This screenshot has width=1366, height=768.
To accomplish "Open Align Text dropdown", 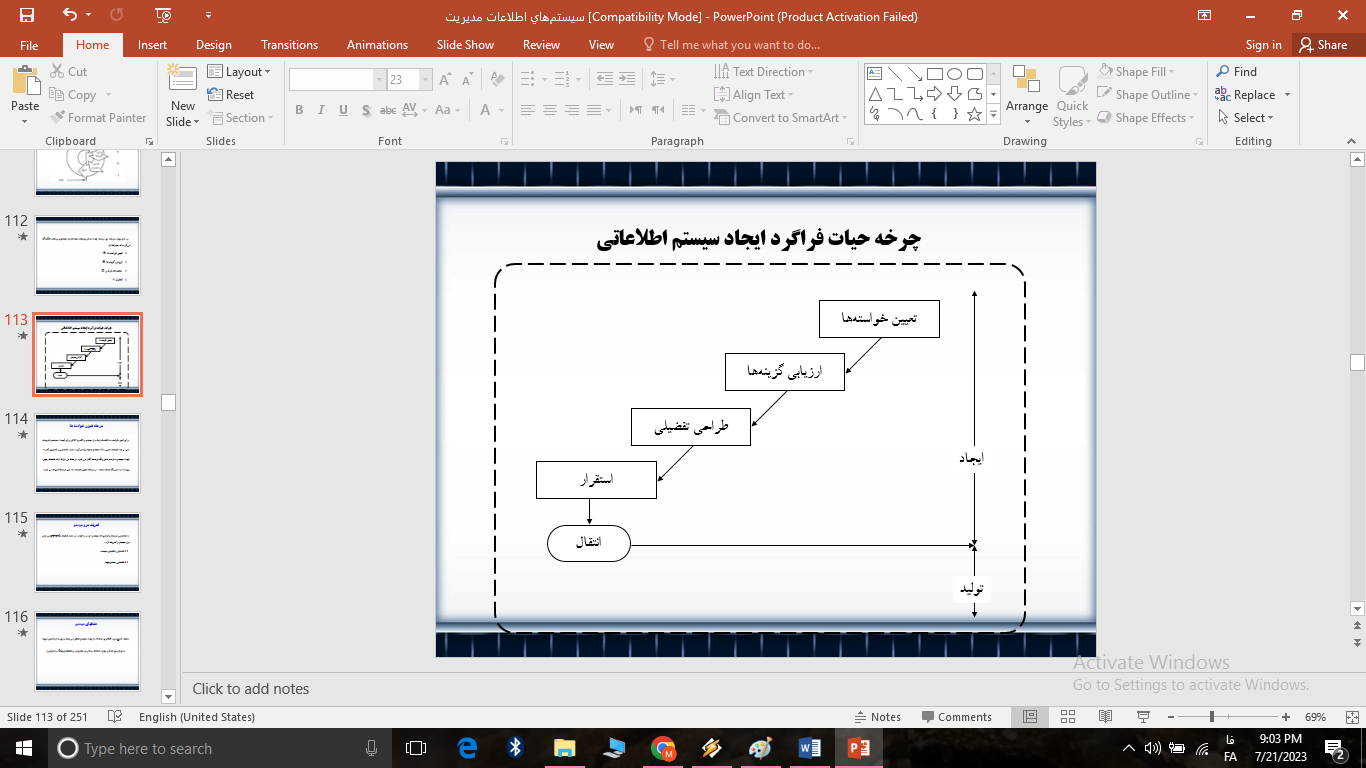I will tap(753, 95).
